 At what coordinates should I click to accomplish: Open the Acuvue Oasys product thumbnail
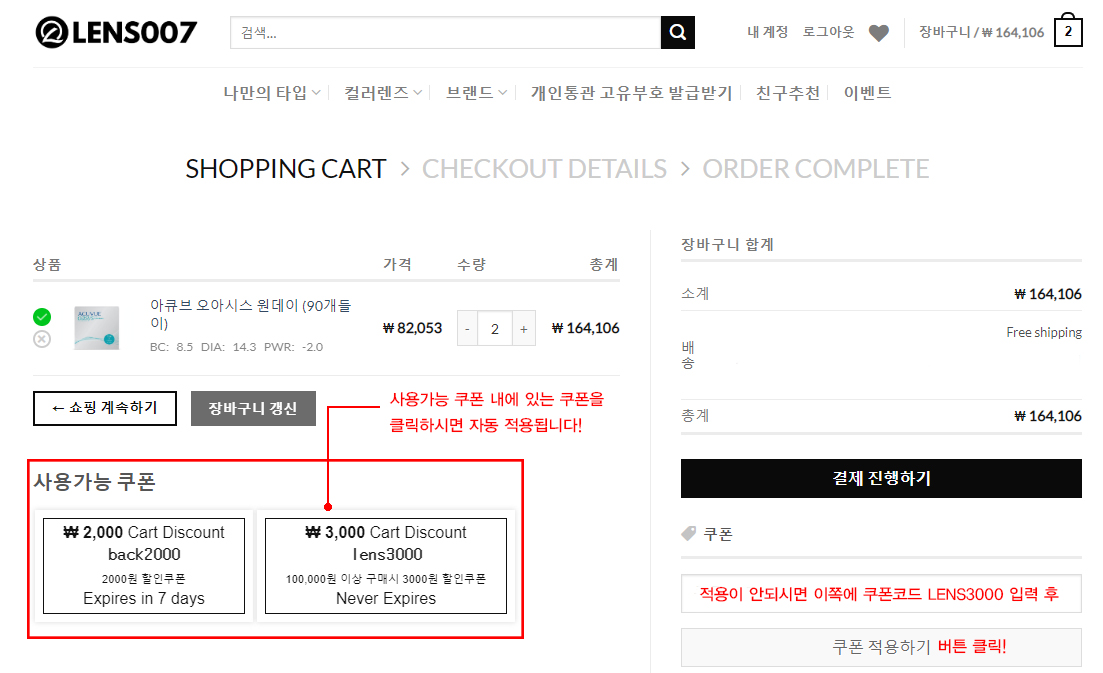(96, 328)
